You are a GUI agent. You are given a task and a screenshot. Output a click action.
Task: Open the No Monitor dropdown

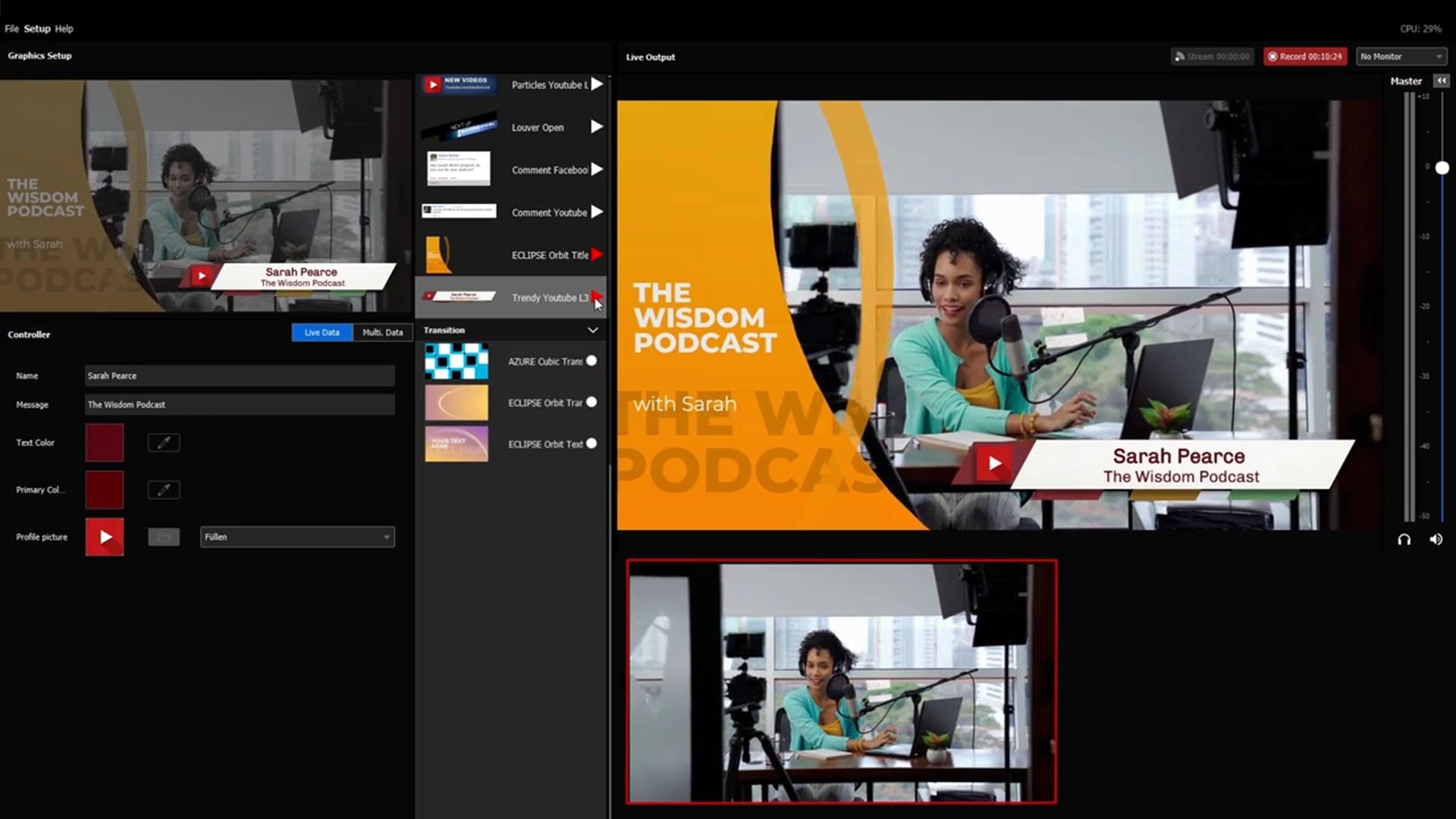[x=1401, y=57]
